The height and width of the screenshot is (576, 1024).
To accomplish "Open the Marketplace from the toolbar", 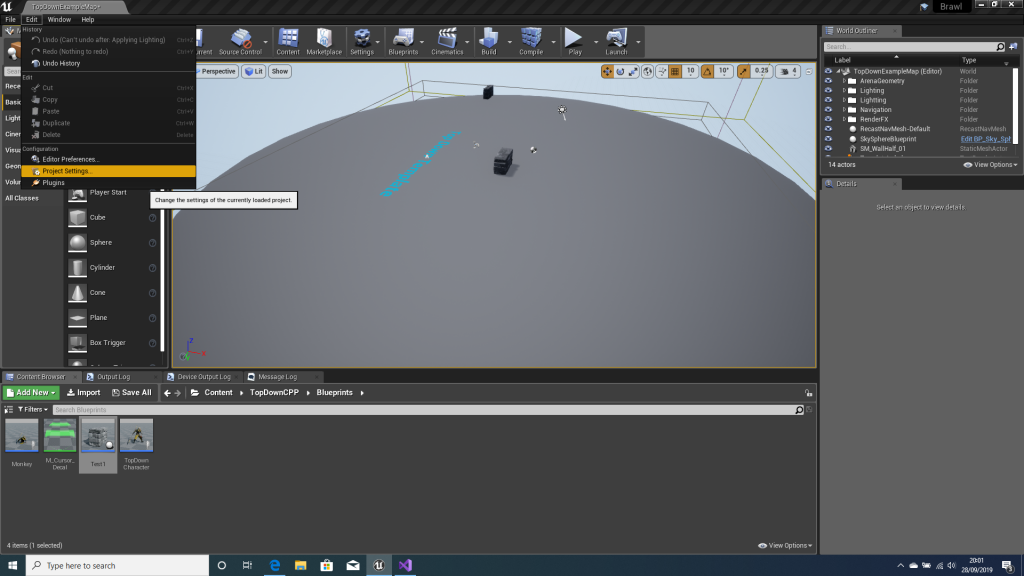I will [x=323, y=39].
